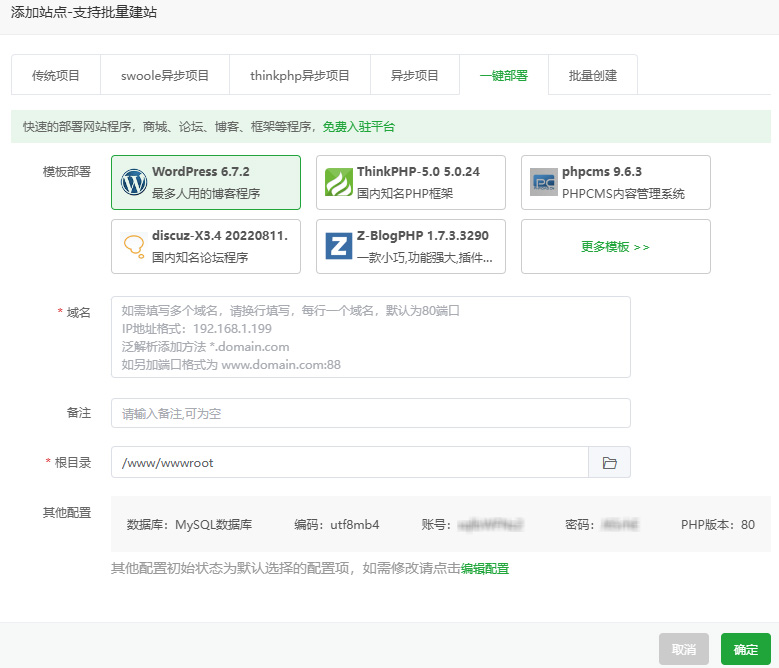This screenshot has height=668, width=779.
Task: Click the discuz speech bubble icon
Action: [x=134, y=246]
